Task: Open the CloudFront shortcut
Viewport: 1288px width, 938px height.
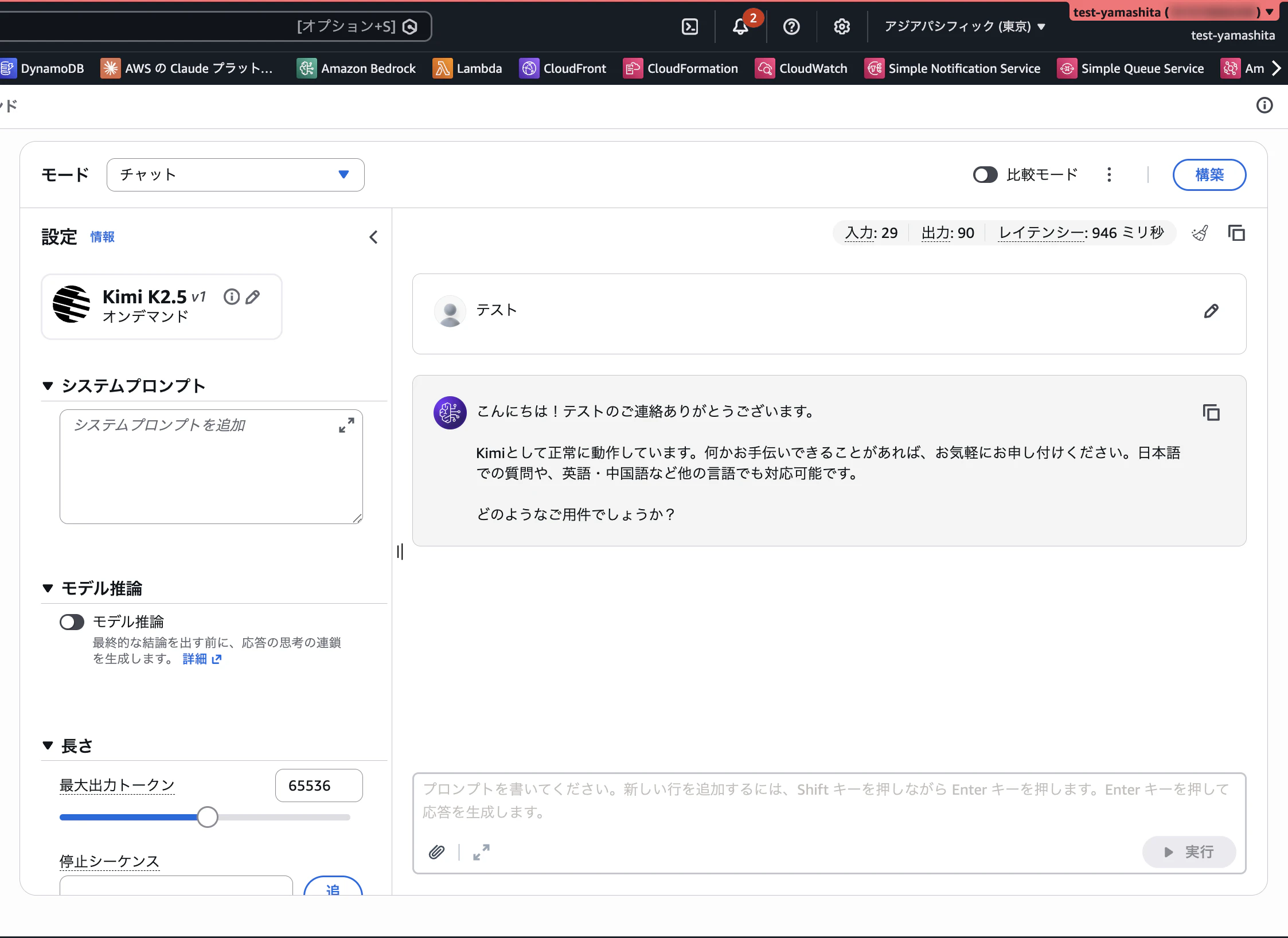Action: click(563, 68)
